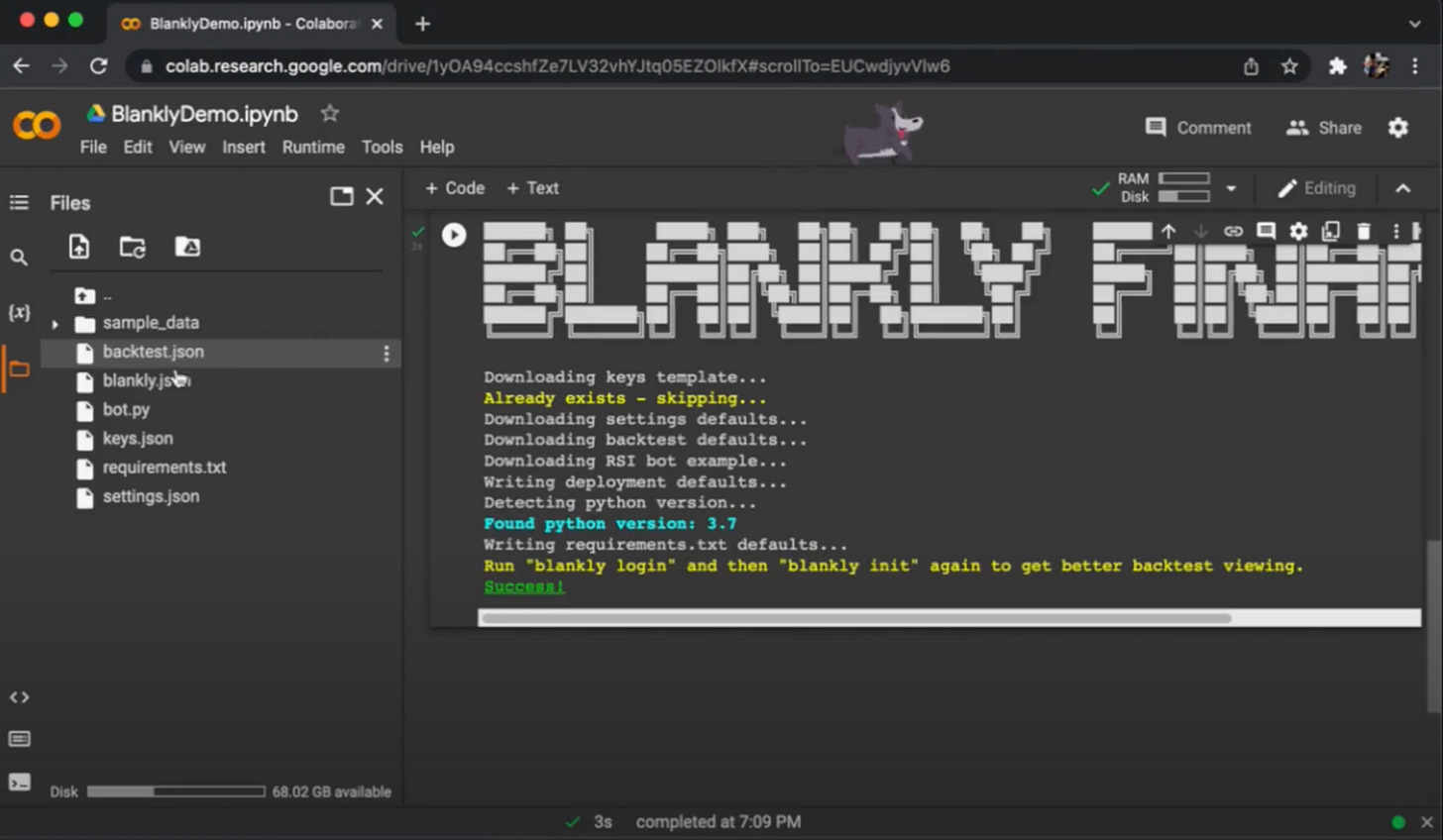The width and height of the screenshot is (1443, 840).
Task: Delete the cell trash icon
Action: pos(1364,231)
